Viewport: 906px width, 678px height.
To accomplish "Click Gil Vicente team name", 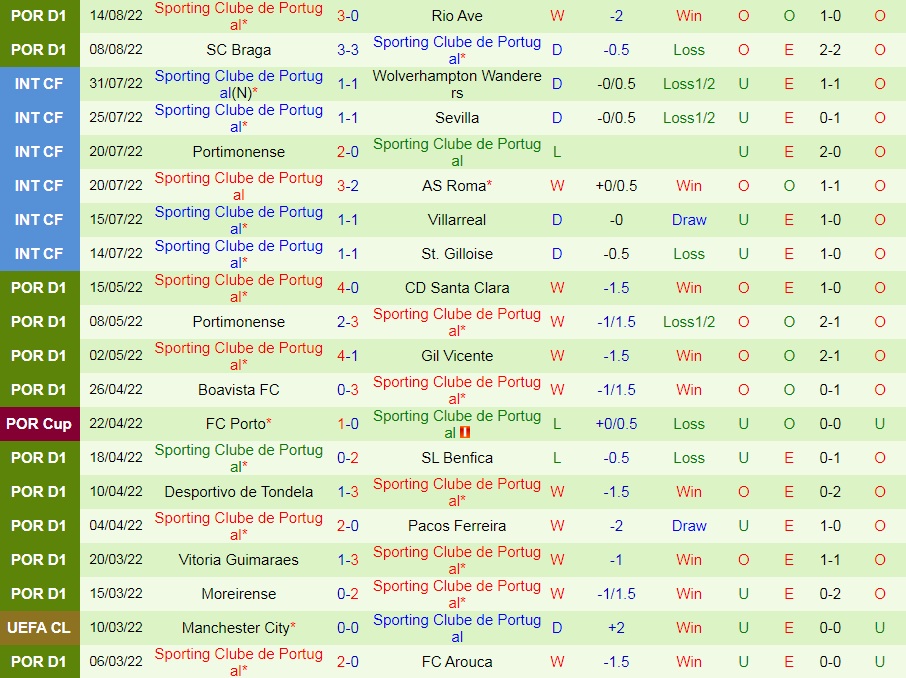I will (x=456, y=355).
